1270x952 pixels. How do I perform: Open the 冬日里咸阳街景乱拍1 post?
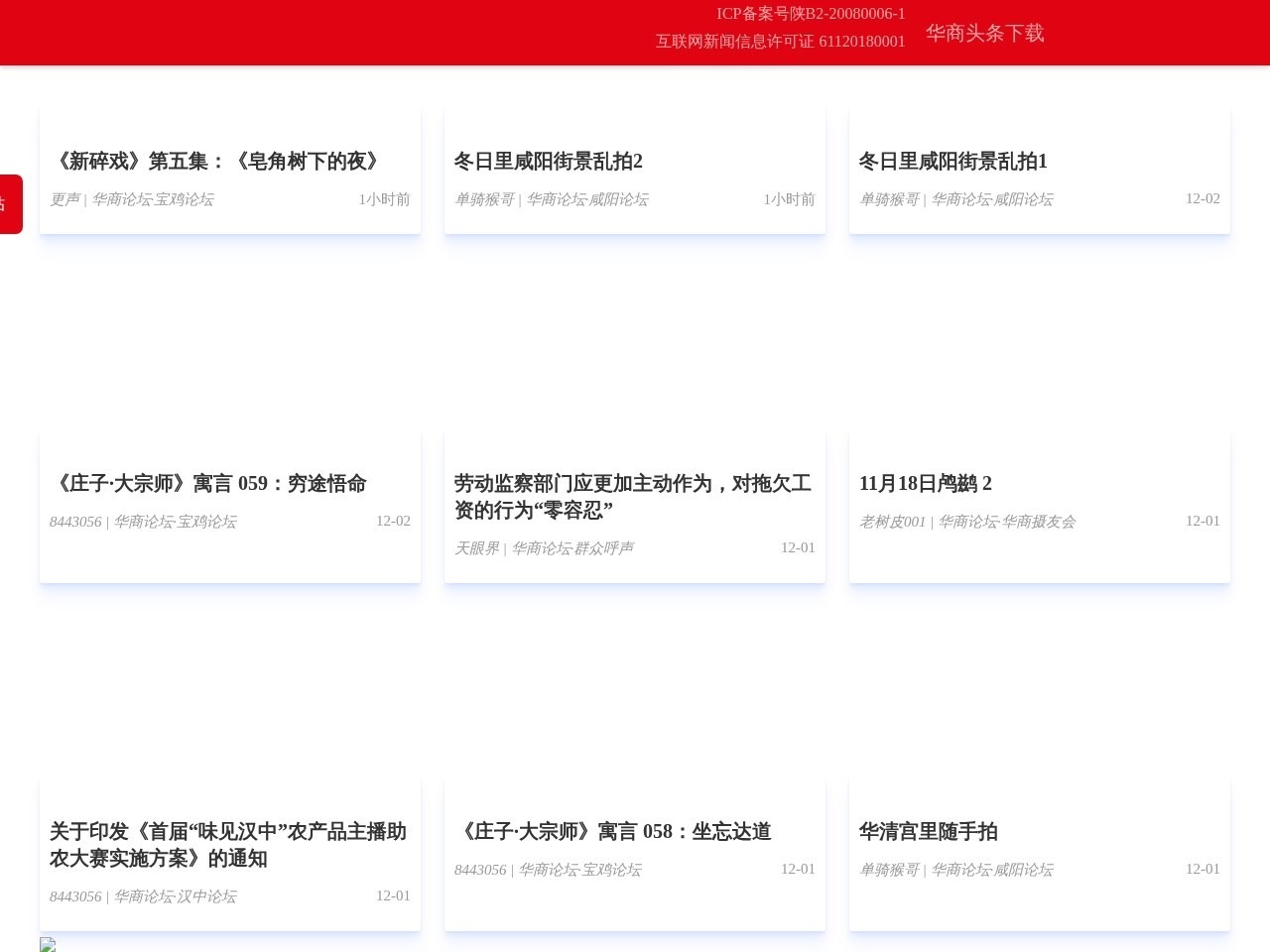coord(953,161)
